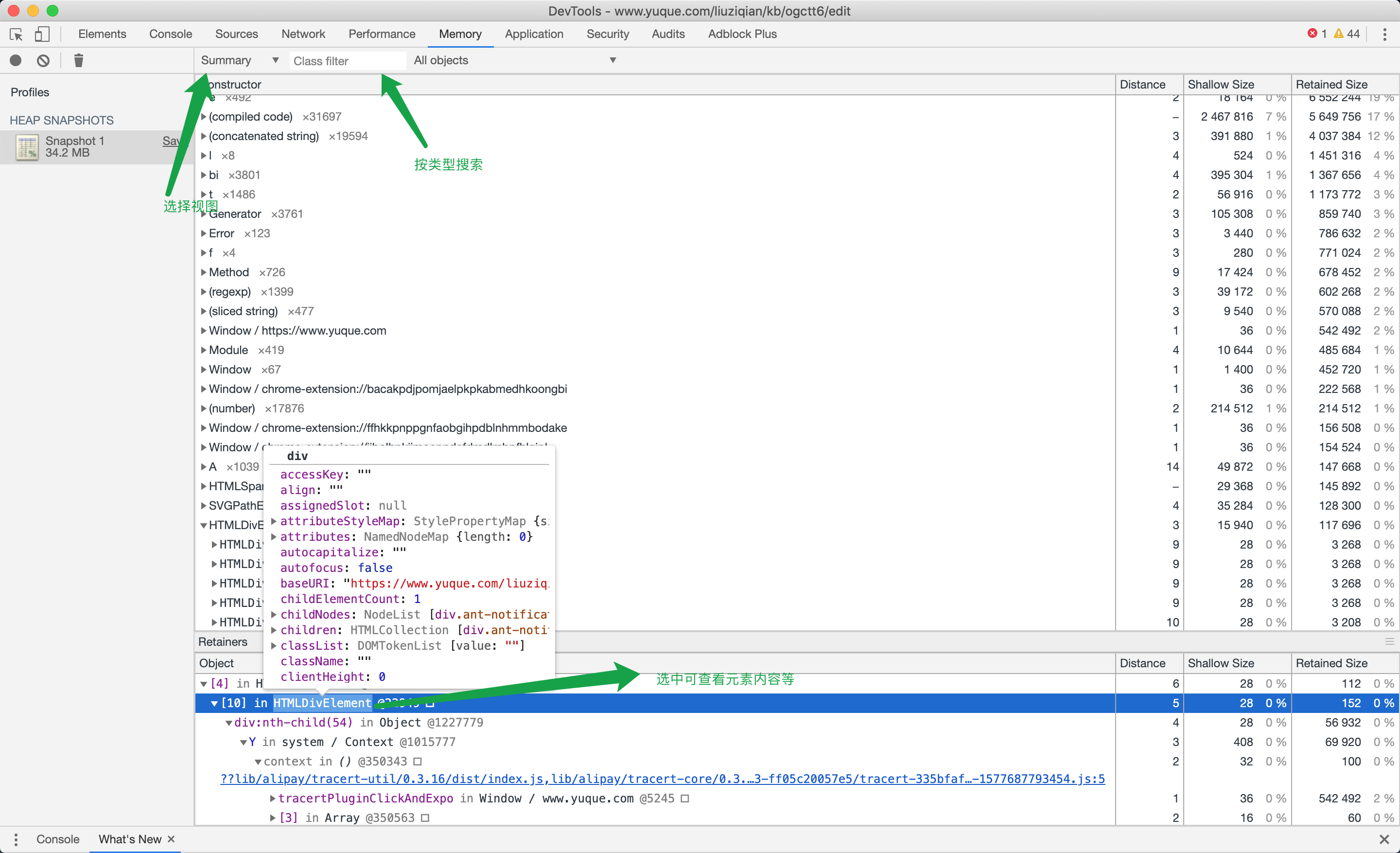Viewport: 1400px width, 853px height.
Task: Open the Application tab
Action: click(534, 34)
